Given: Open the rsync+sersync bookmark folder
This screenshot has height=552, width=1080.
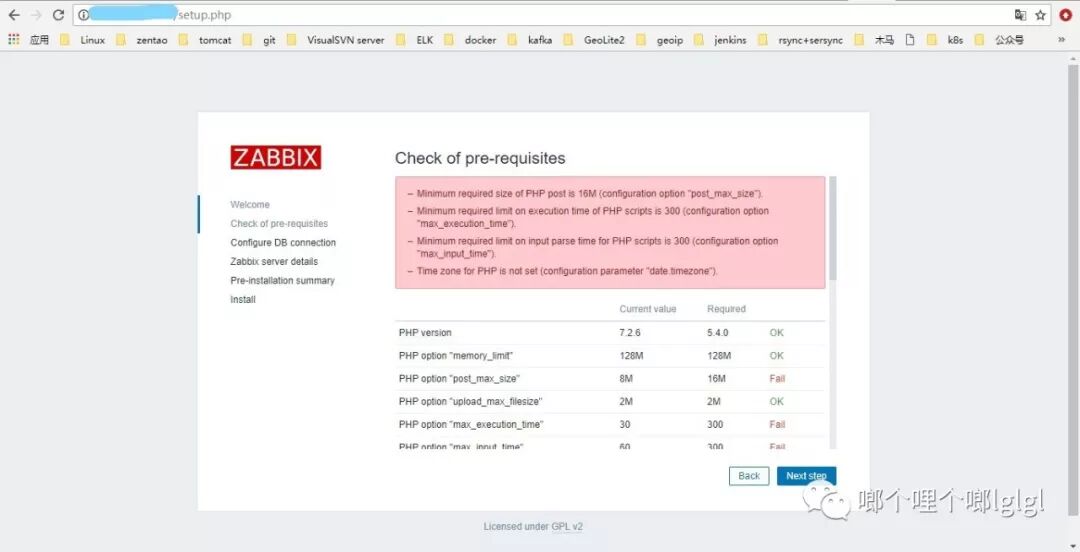Looking at the screenshot, I should [x=800, y=40].
